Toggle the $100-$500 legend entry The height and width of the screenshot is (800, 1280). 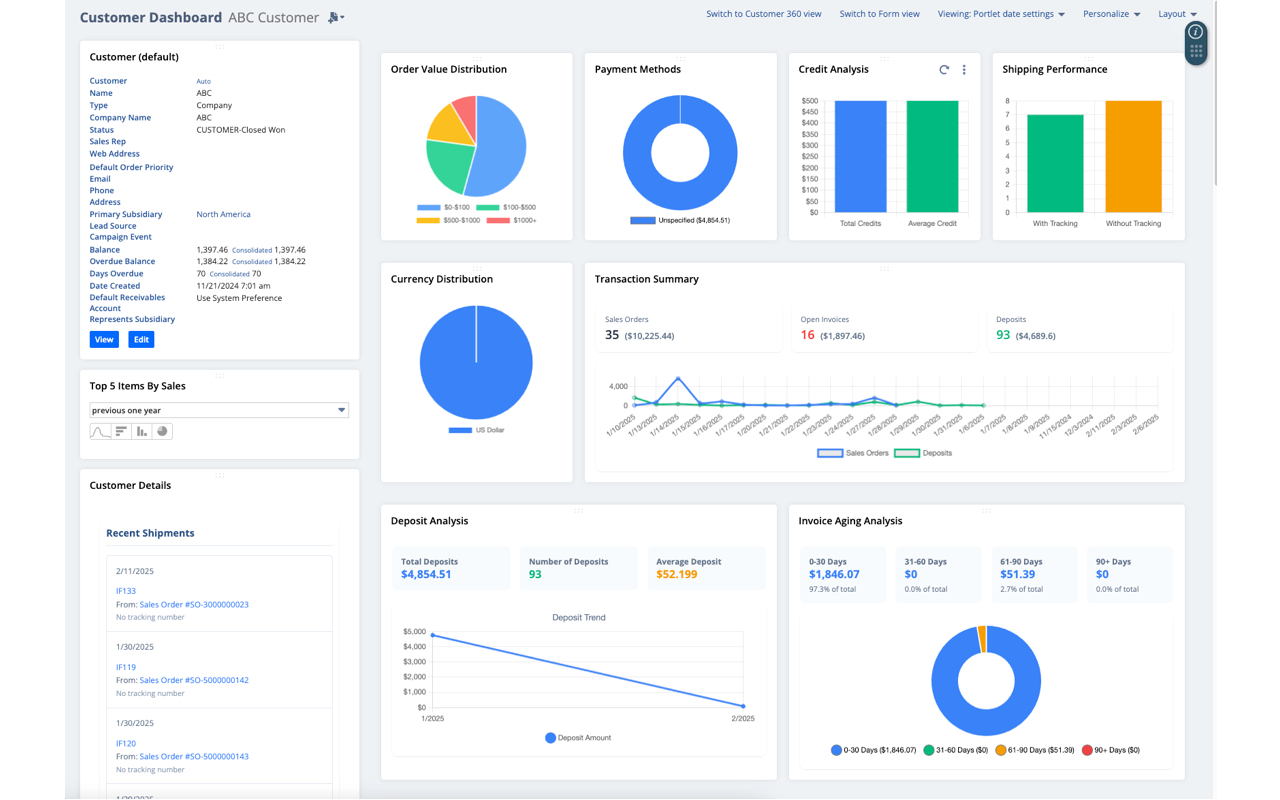[x=506, y=207]
